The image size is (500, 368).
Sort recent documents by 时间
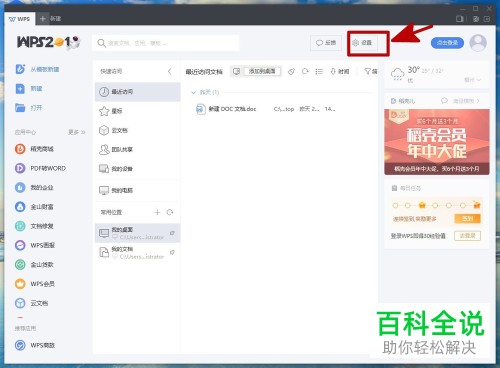(340, 71)
